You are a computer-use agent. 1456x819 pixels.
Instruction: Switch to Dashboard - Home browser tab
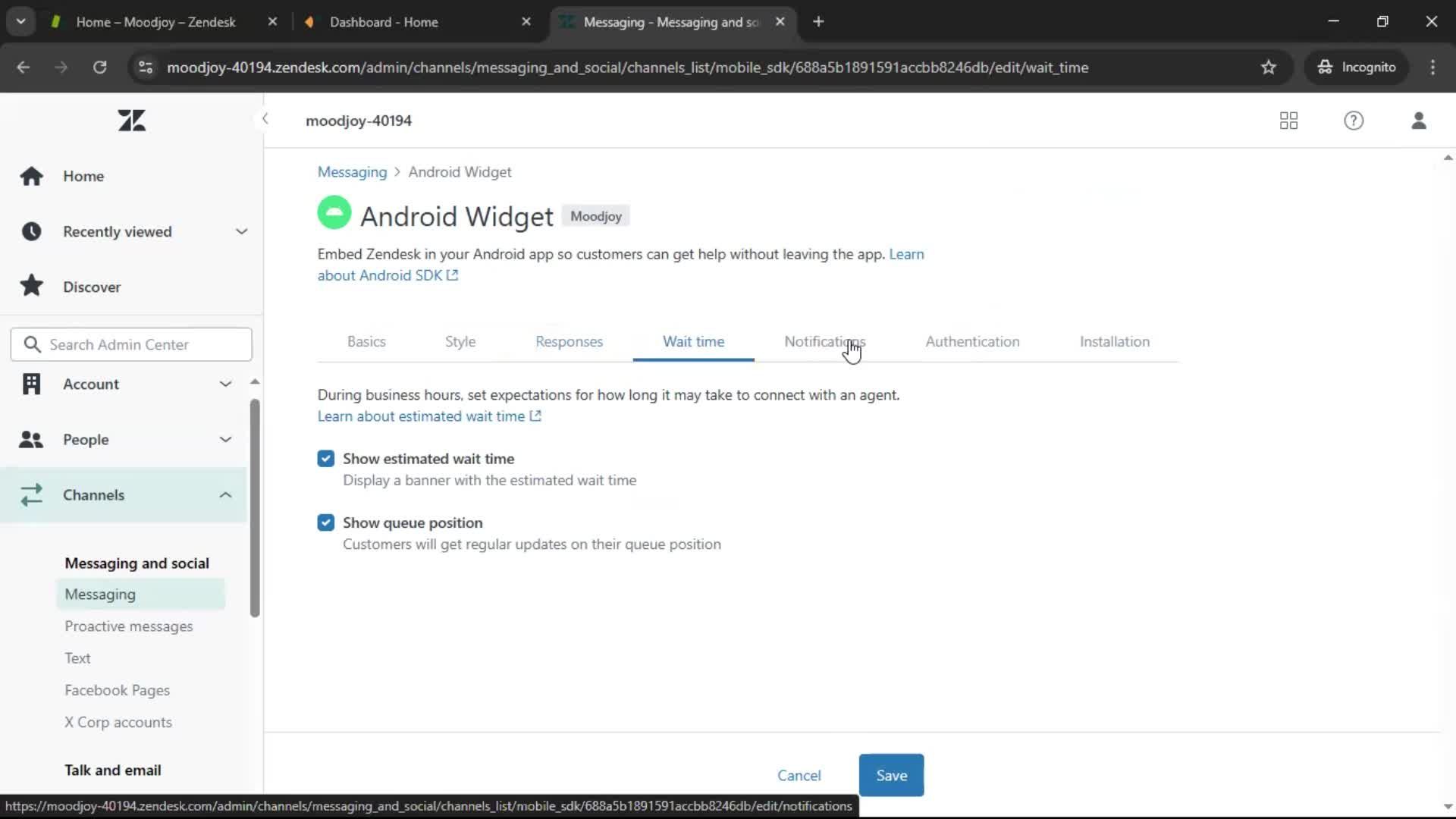[x=384, y=22]
